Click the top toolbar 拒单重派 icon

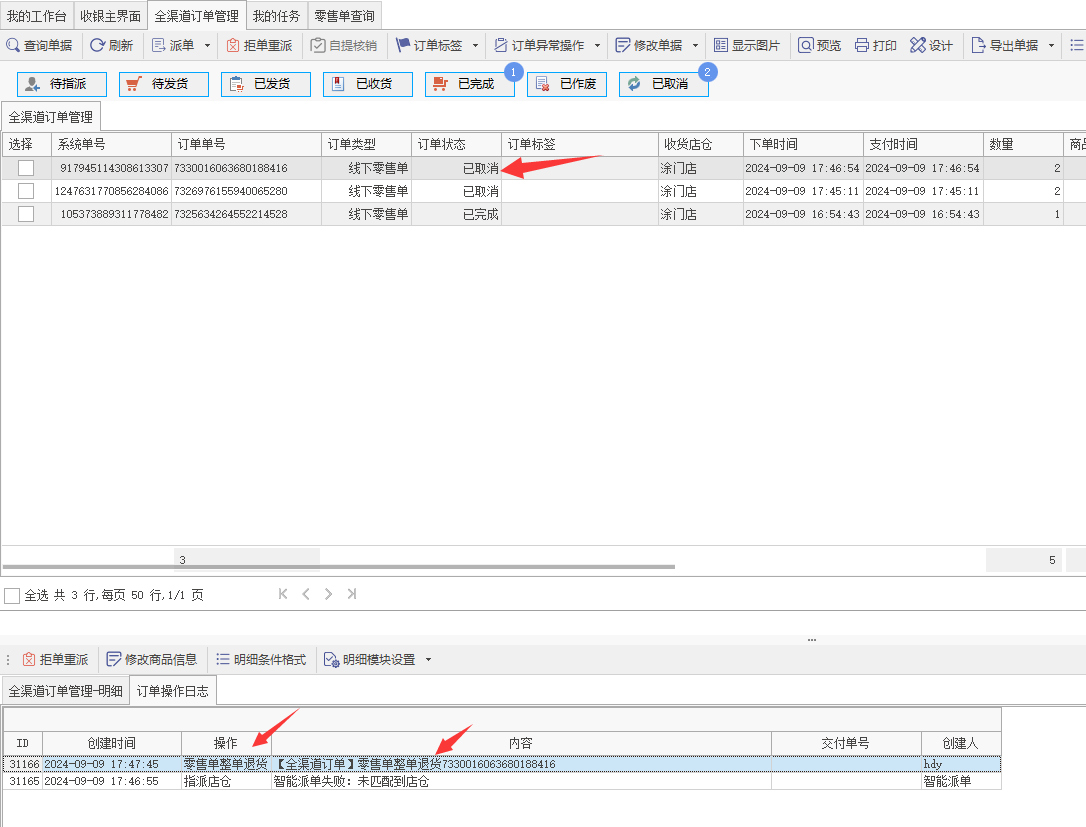click(233, 45)
